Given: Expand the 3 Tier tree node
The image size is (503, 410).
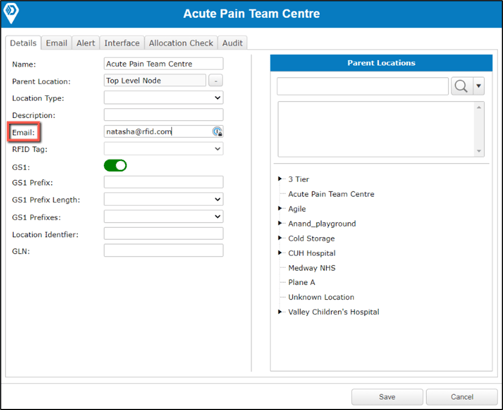Looking at the screenshot, I should 280,179.
